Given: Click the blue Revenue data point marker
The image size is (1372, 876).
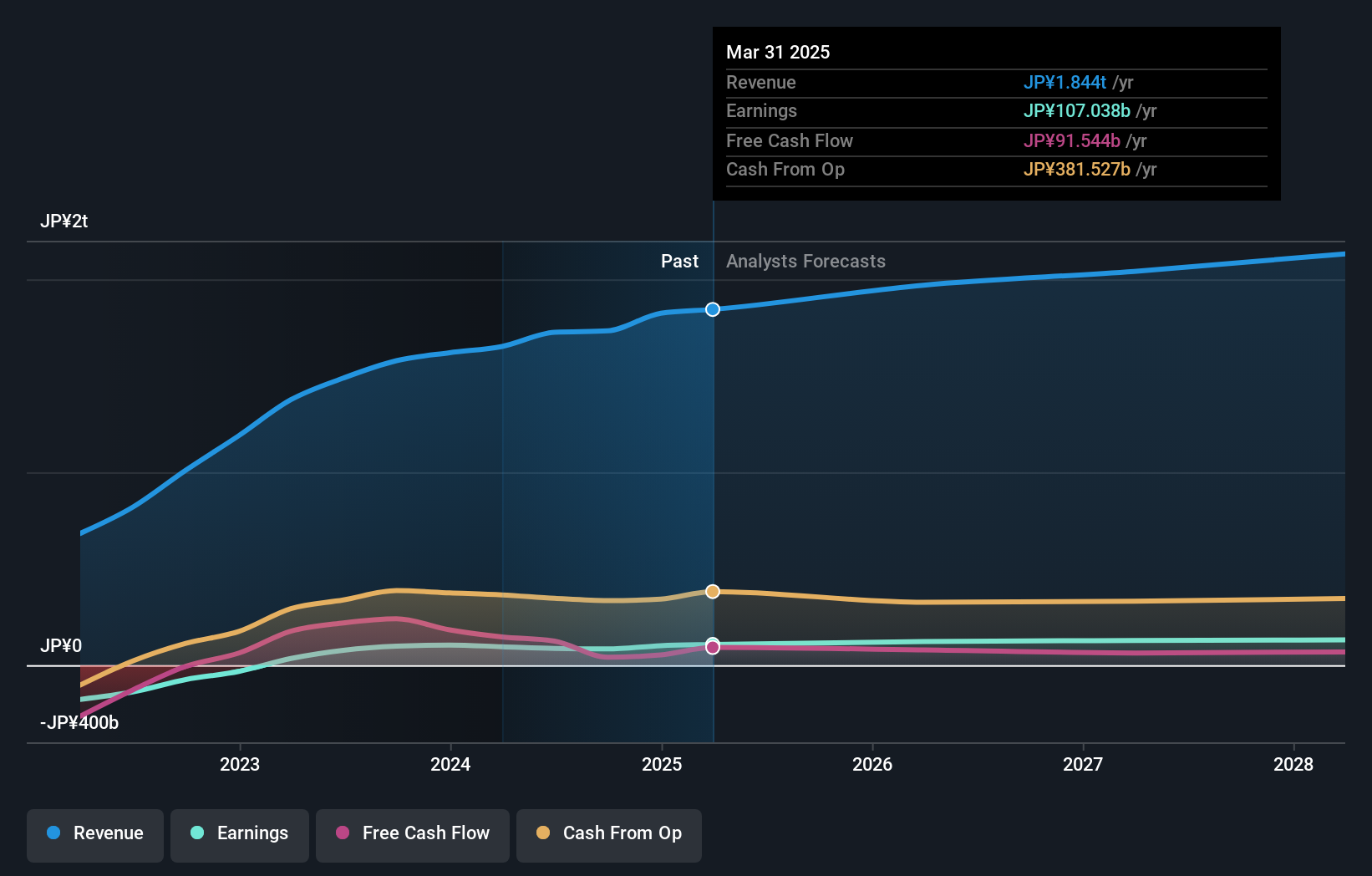Looking at the screenshot, I should pyautogui.click(x=713, y=309).
